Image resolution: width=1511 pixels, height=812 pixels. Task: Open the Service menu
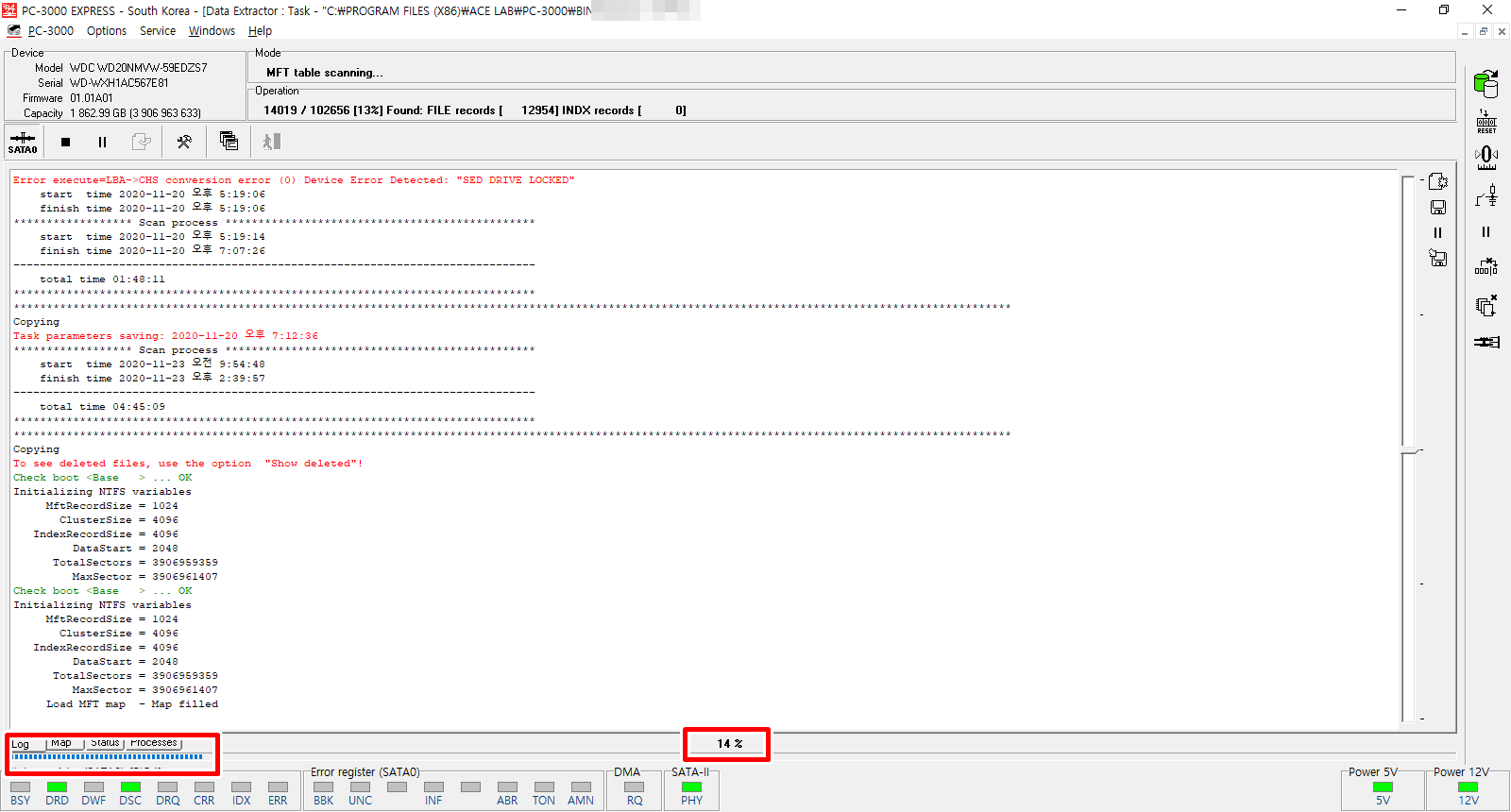click(x=158, y=31)
